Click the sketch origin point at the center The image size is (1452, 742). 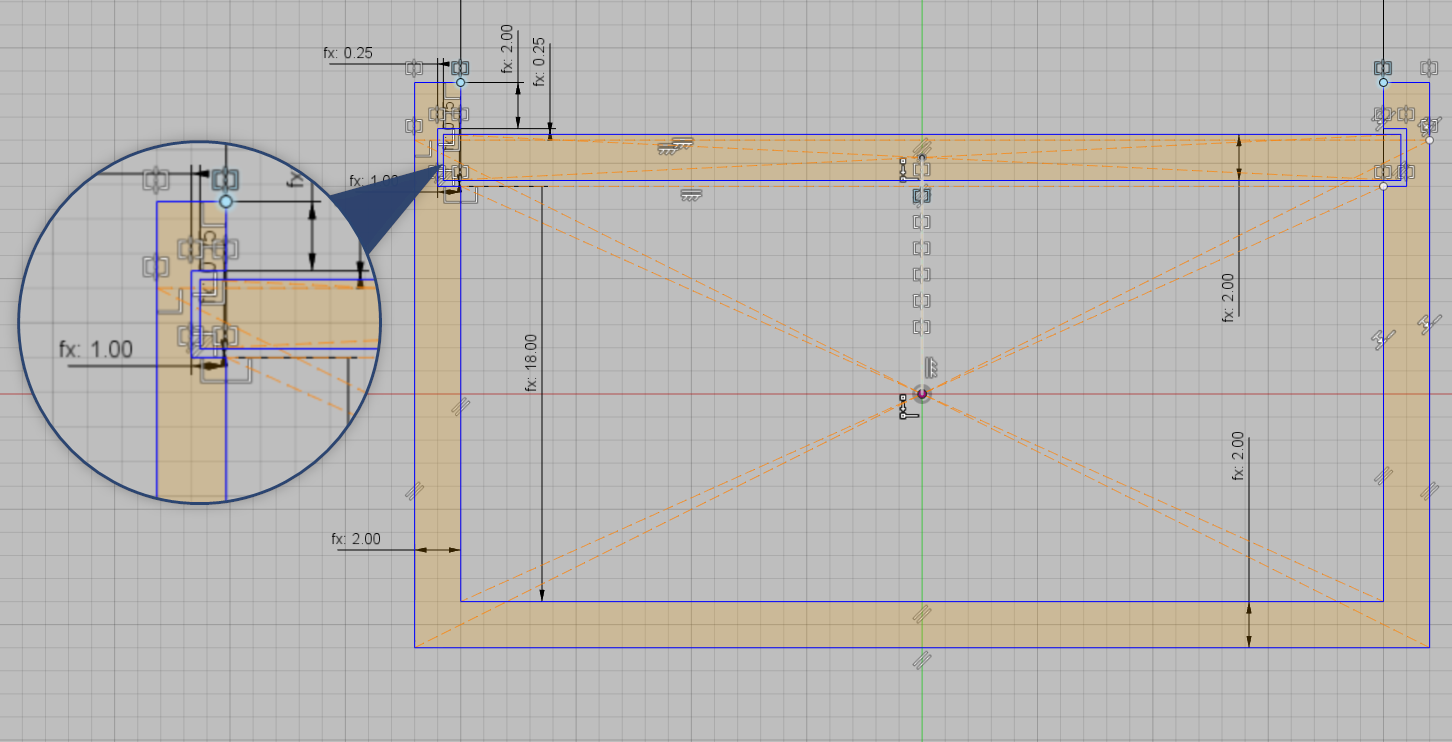coord(920,393)
